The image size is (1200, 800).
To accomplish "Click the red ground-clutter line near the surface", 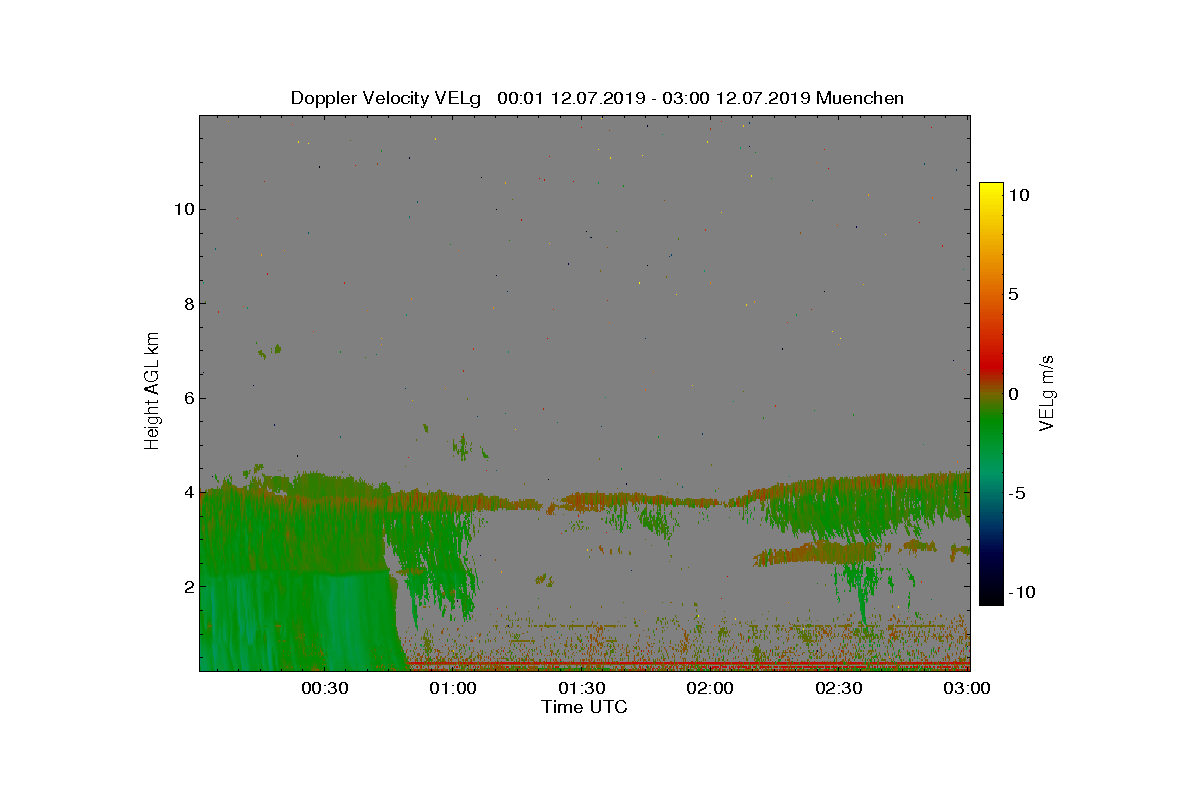I will click(x=688, y=662).
